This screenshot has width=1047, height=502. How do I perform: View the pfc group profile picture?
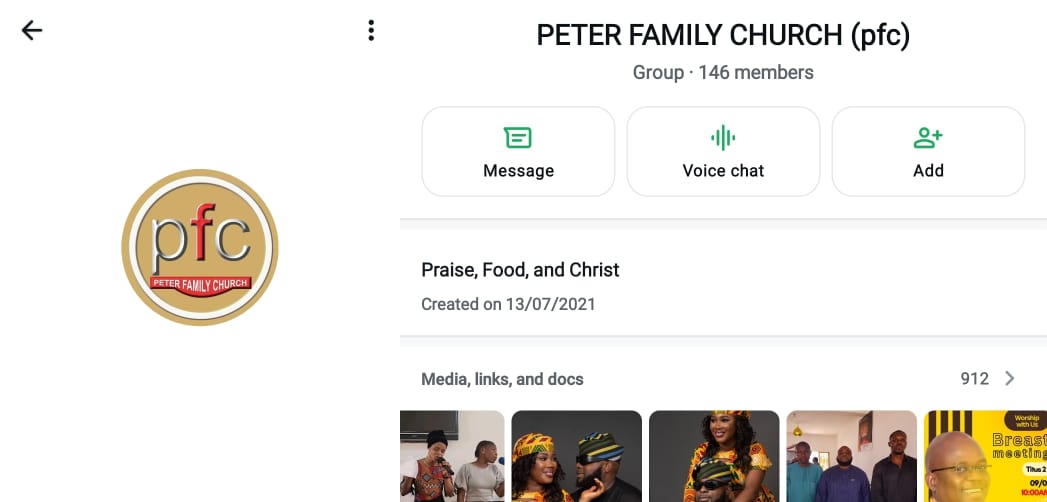pyautogui.click(x=200, y=247)
